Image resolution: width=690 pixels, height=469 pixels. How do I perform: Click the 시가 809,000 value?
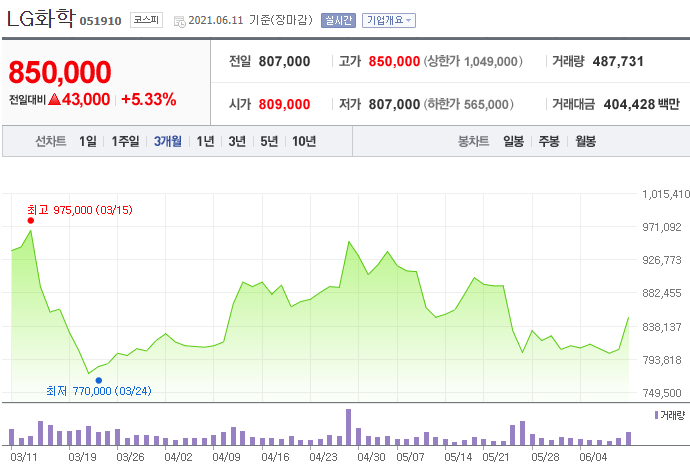284,104
